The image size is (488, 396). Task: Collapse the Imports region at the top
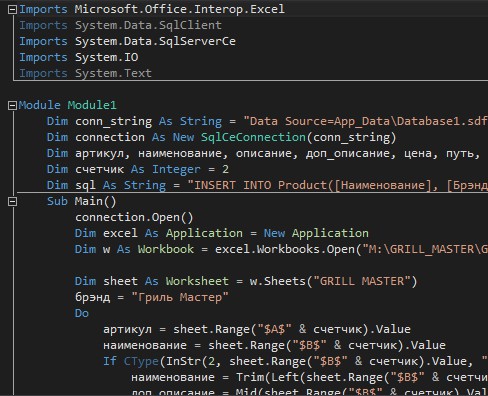pyautogui.click(x=12, y=10)
